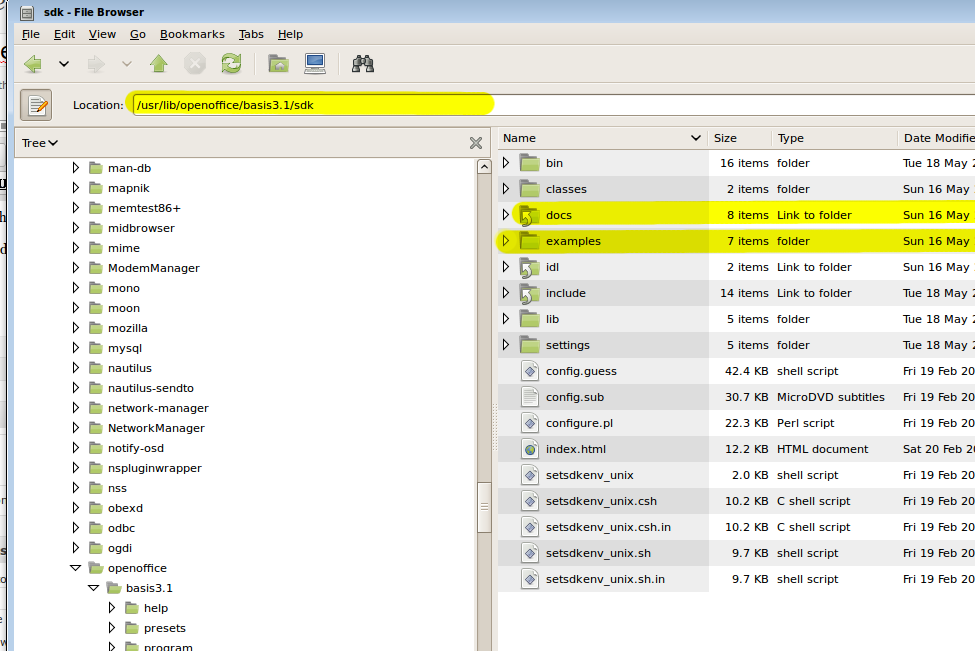Sort the file list by Name column
975x651 pixels.
tap(602, 138)
